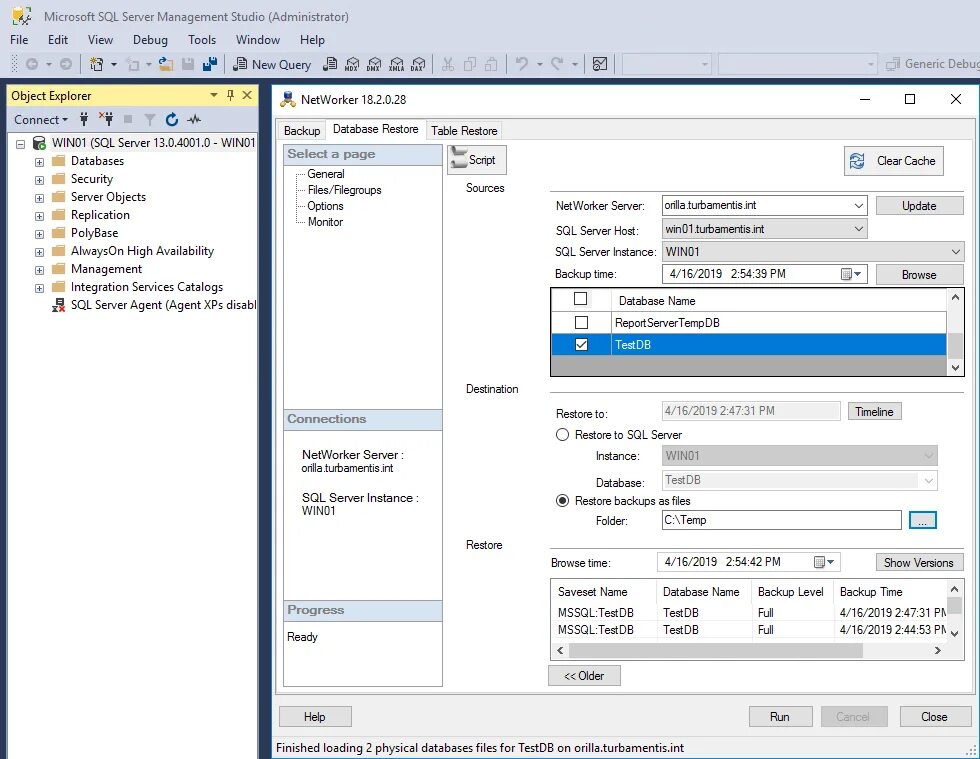Select Restore to SQL Server radio button
Viewport: 980px width, 759px height.
[562, 435]
